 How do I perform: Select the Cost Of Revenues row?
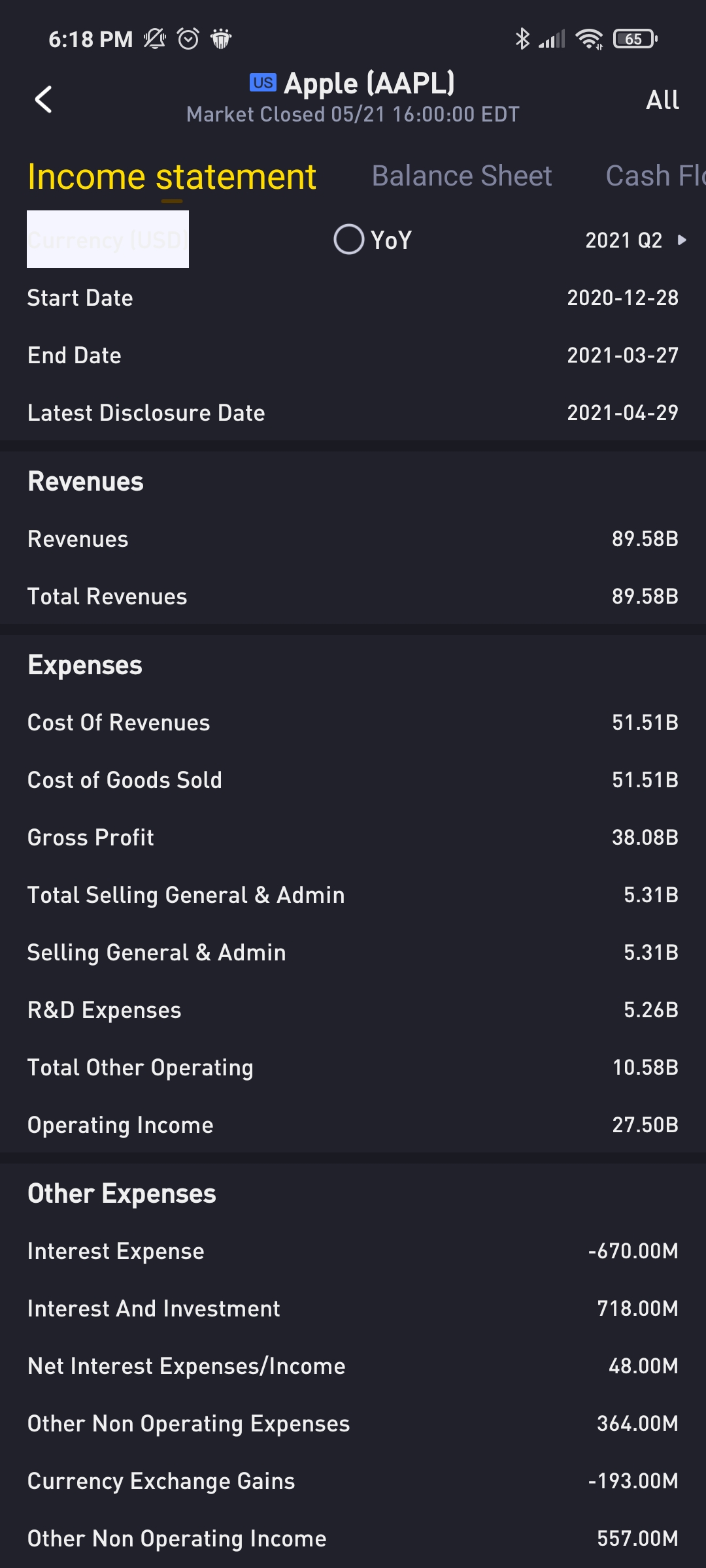click(353, 723)
